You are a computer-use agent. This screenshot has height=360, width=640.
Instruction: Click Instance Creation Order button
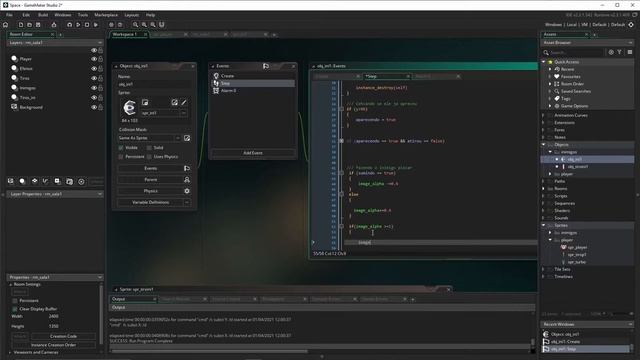coord(53,345)
